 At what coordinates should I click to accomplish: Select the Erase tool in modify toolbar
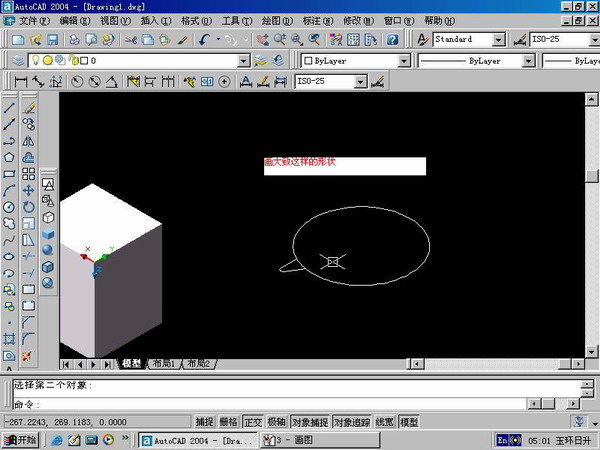point(29,107)
